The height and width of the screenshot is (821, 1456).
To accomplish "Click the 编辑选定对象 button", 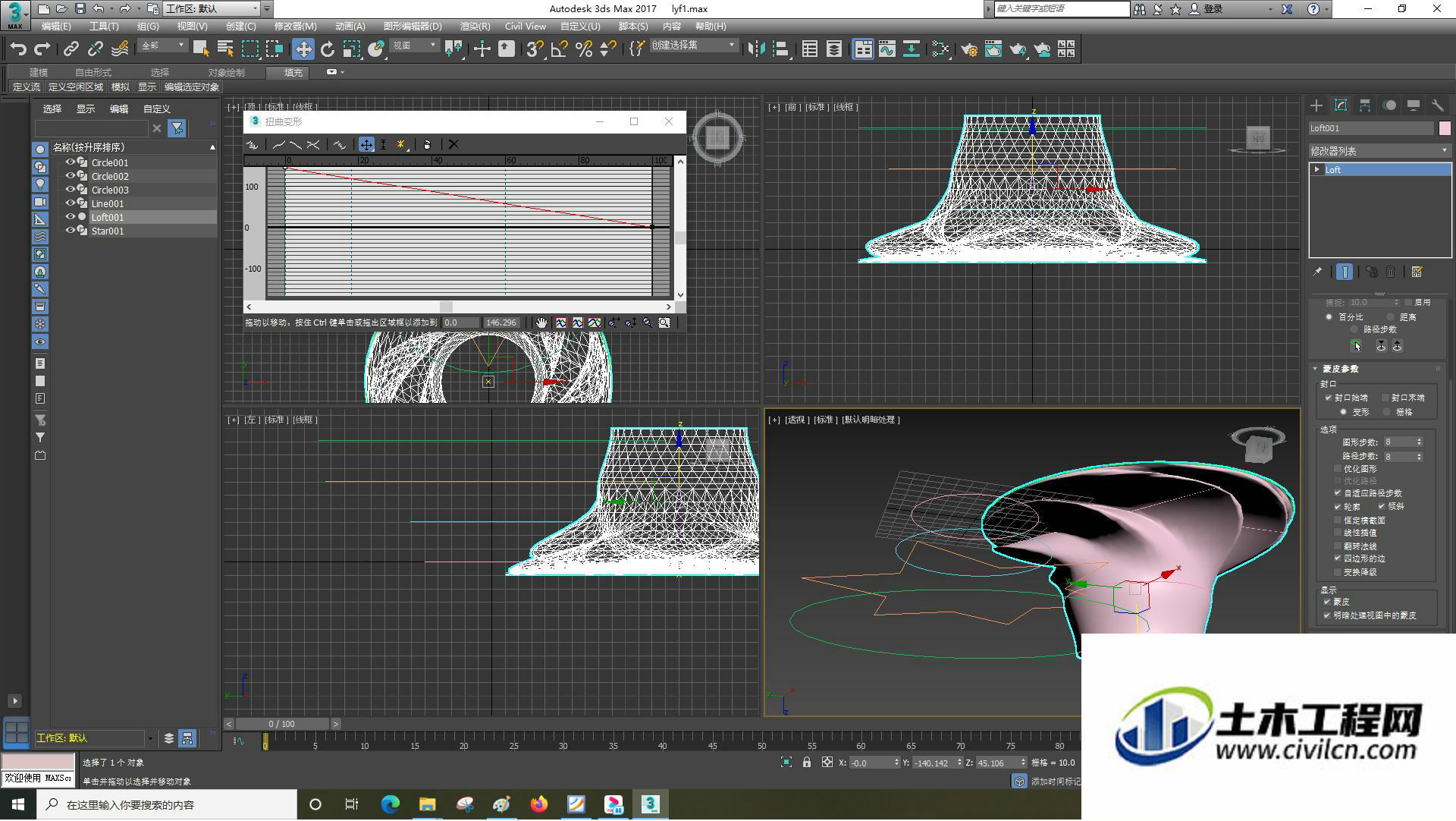I will pyautogui.click(x=192, y=87).
